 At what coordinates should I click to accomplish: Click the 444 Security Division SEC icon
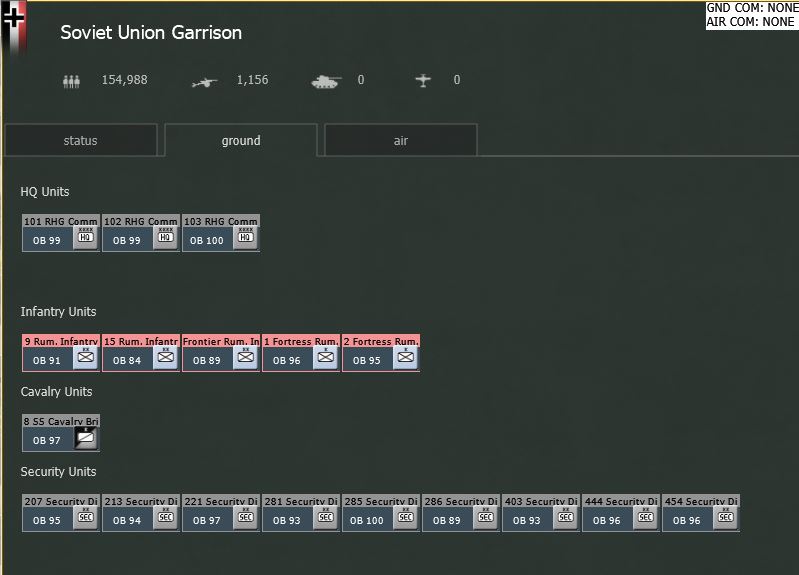(646, 518)
